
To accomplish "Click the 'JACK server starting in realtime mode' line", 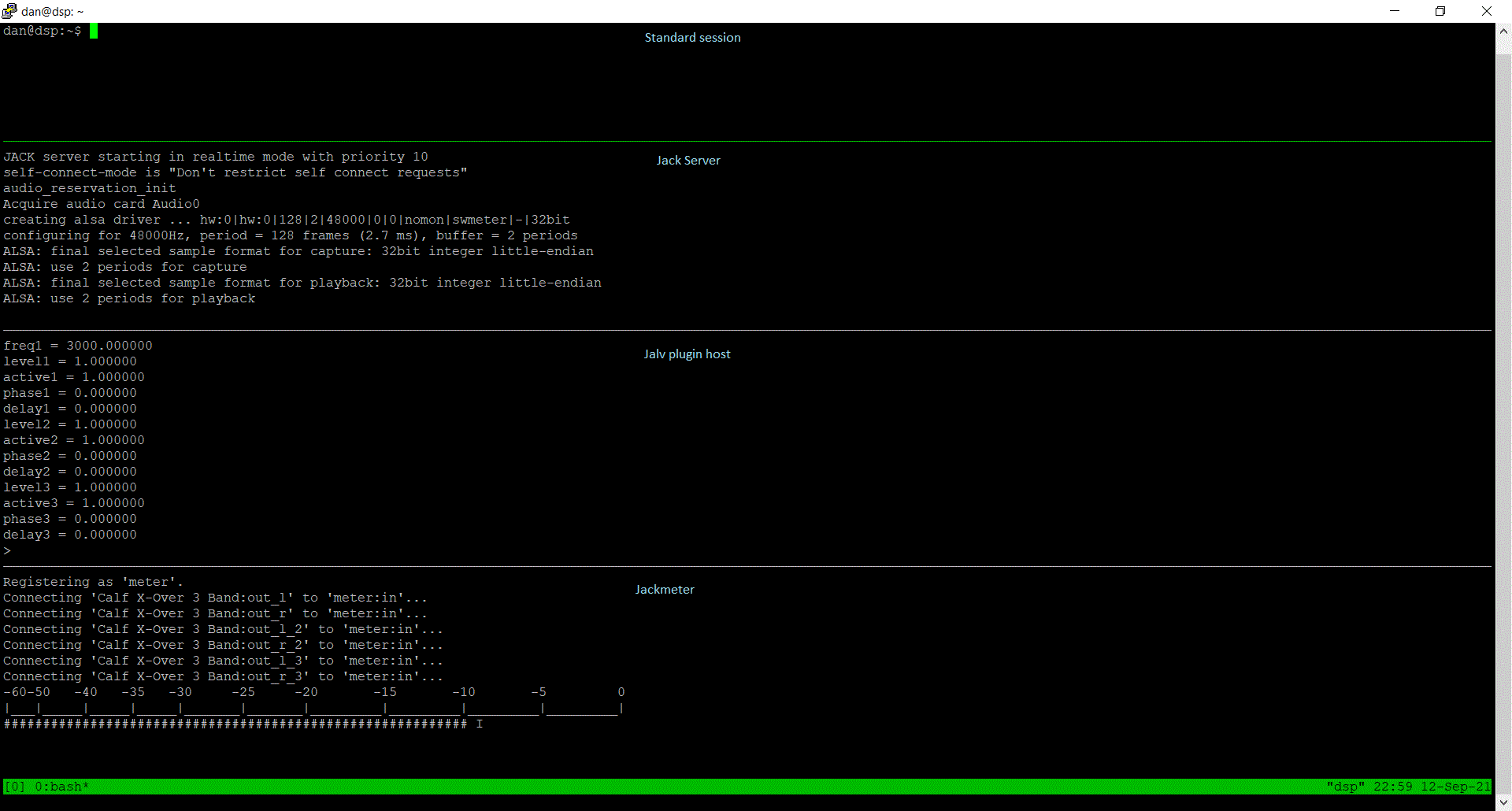I will [x=216, y=157].
